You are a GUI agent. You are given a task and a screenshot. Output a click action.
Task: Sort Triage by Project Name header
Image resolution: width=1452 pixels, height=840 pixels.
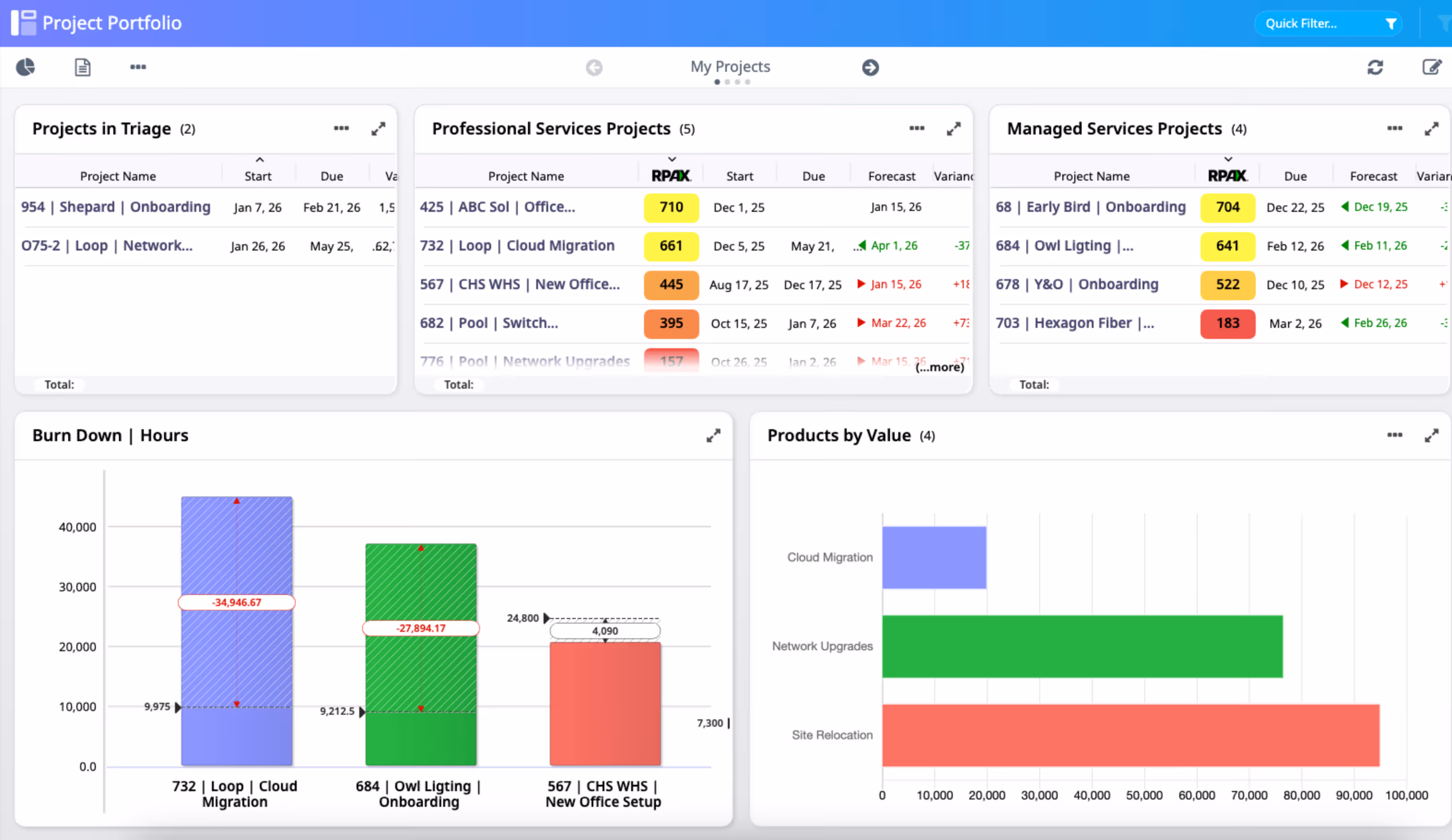[118, 176]
